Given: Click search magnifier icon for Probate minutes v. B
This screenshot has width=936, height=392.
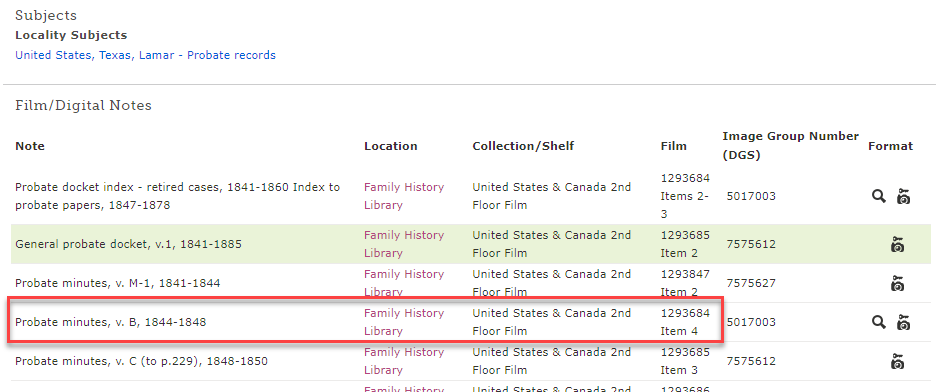Looking at the screenshot, I should pos(878,323).
